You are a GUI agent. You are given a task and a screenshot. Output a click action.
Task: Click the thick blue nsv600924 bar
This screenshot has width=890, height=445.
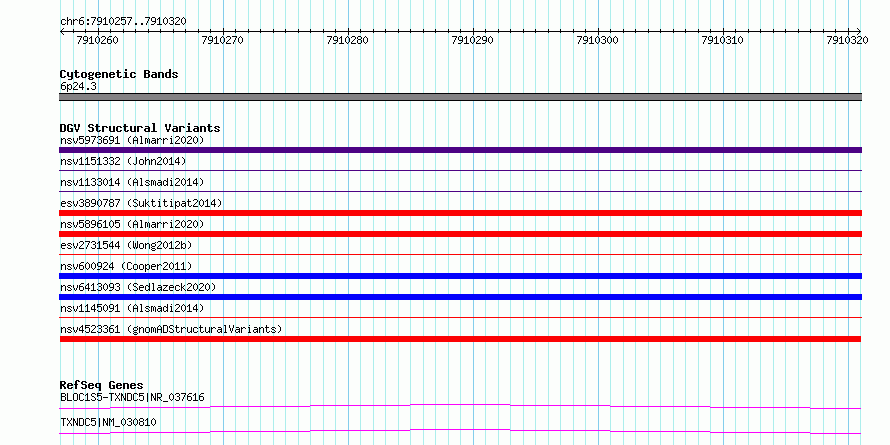[460, 276]
